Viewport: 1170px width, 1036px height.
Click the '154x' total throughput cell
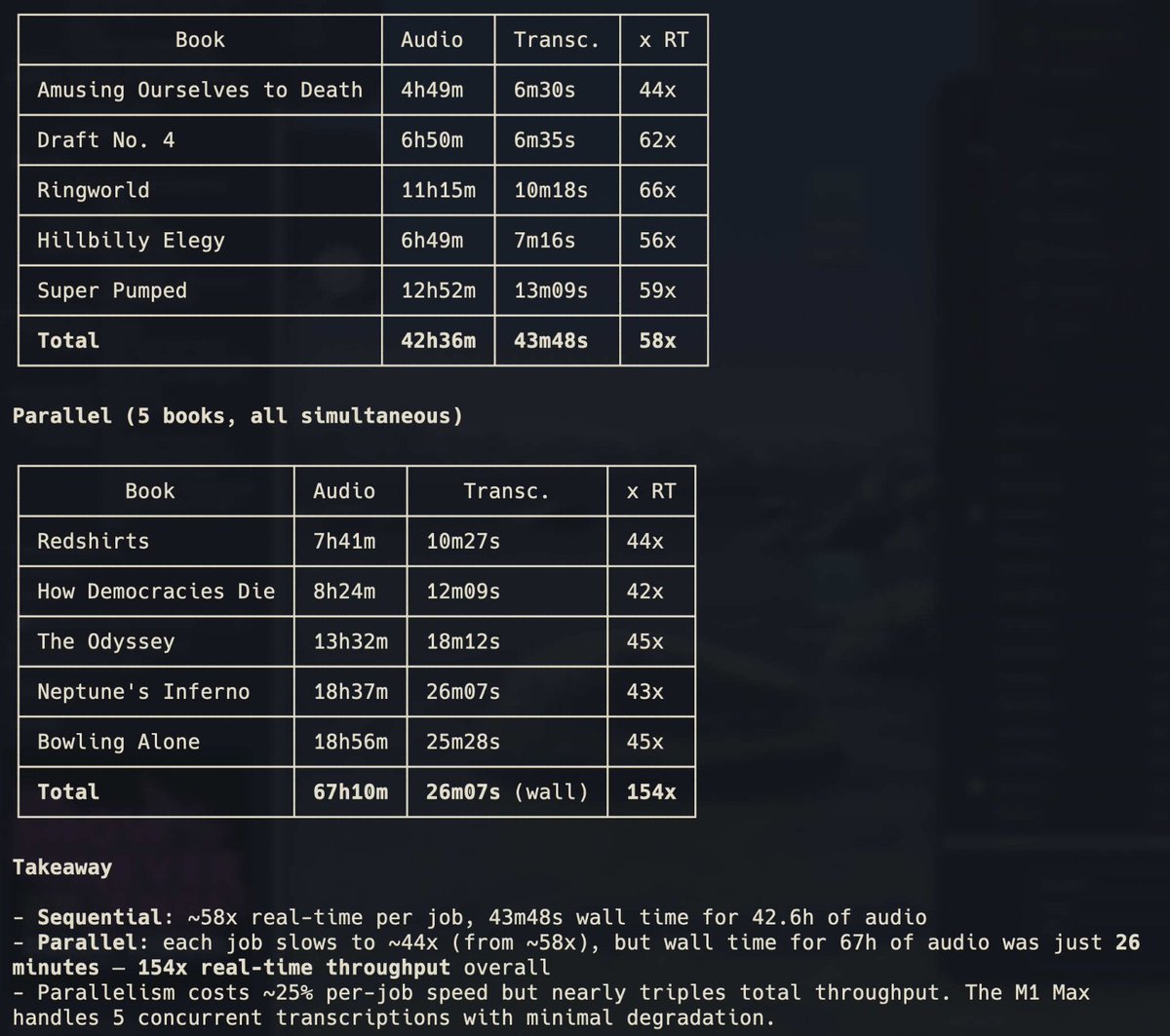[x=651, y=792]
